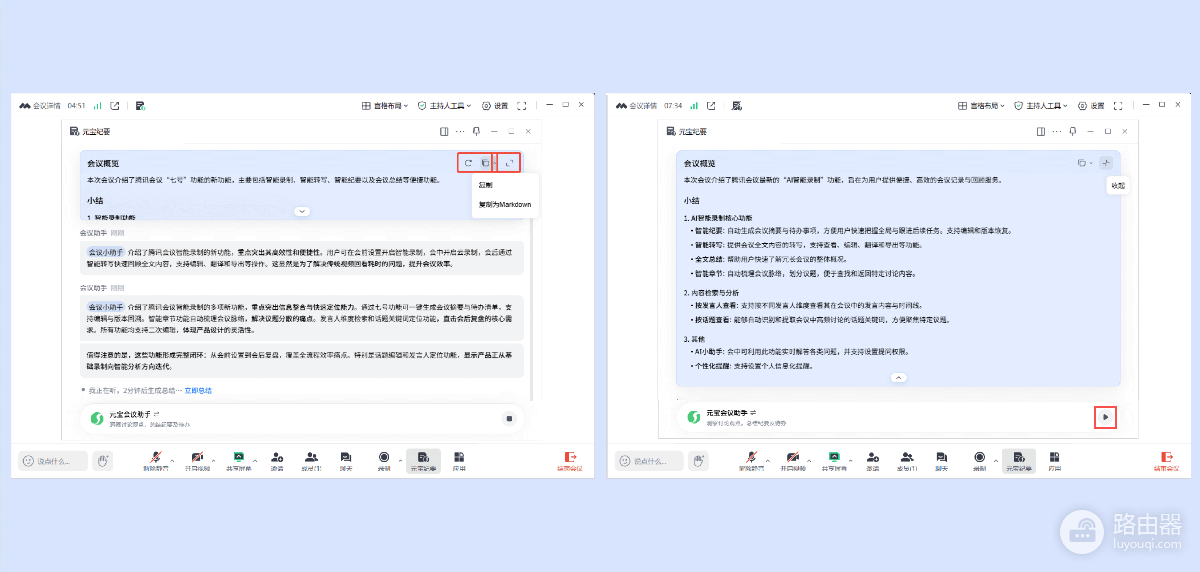Click red end meeting button in right window
The image size is (1200, 572).
(1166, 460)
